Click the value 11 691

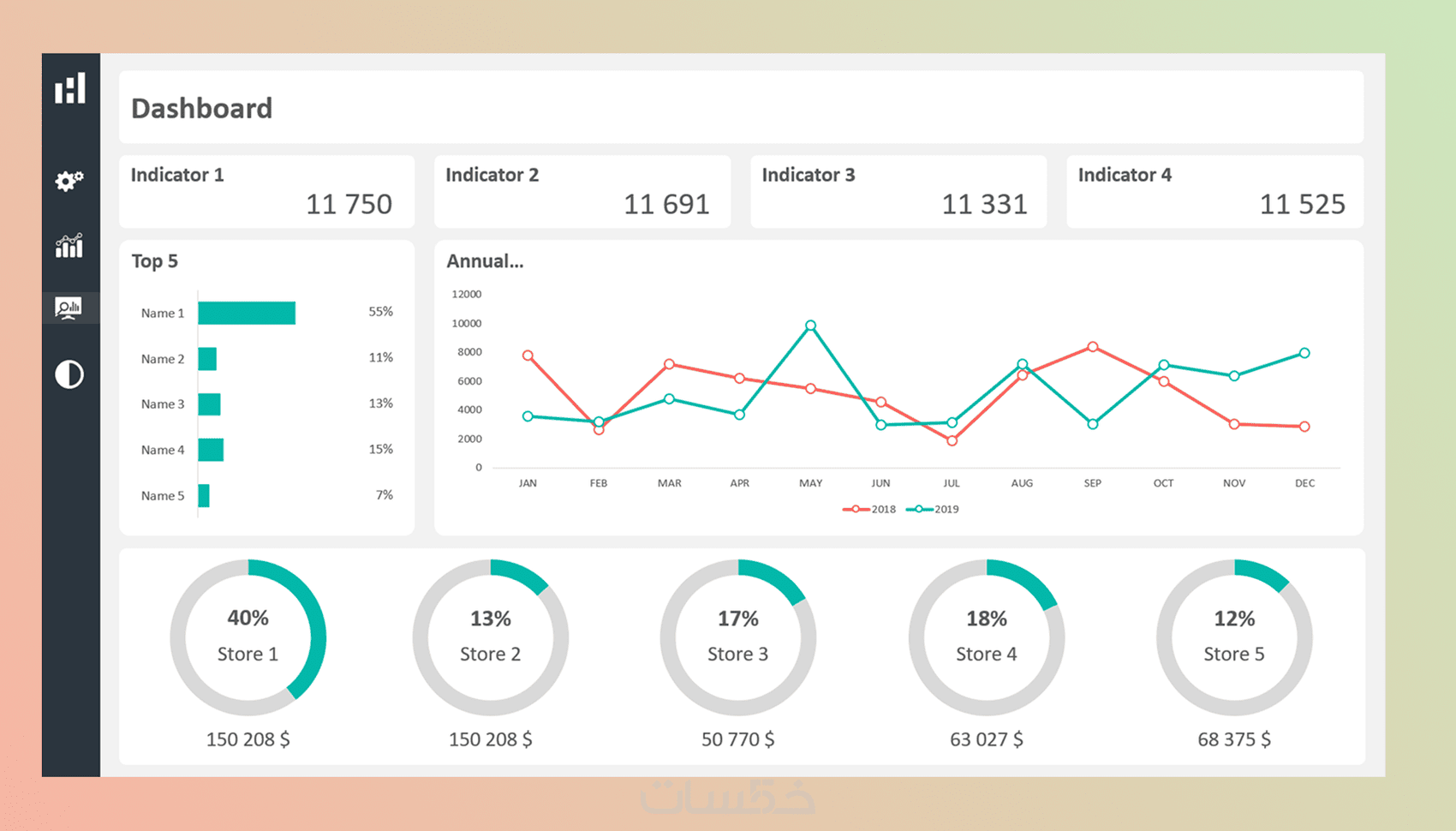pyautogui.click(x=666, y=204)
